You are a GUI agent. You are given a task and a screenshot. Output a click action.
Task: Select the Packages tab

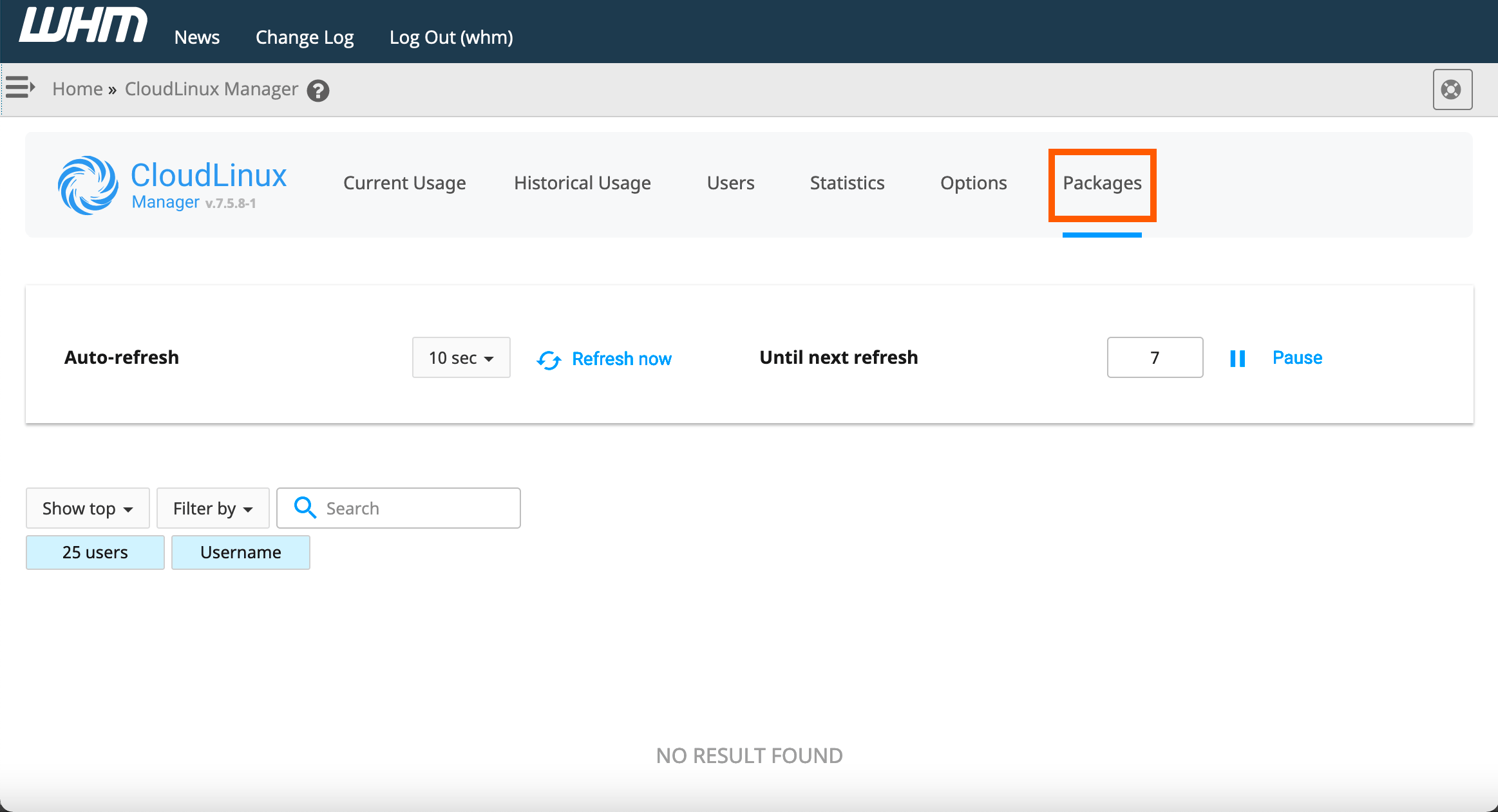click(x=1102, y=184)
